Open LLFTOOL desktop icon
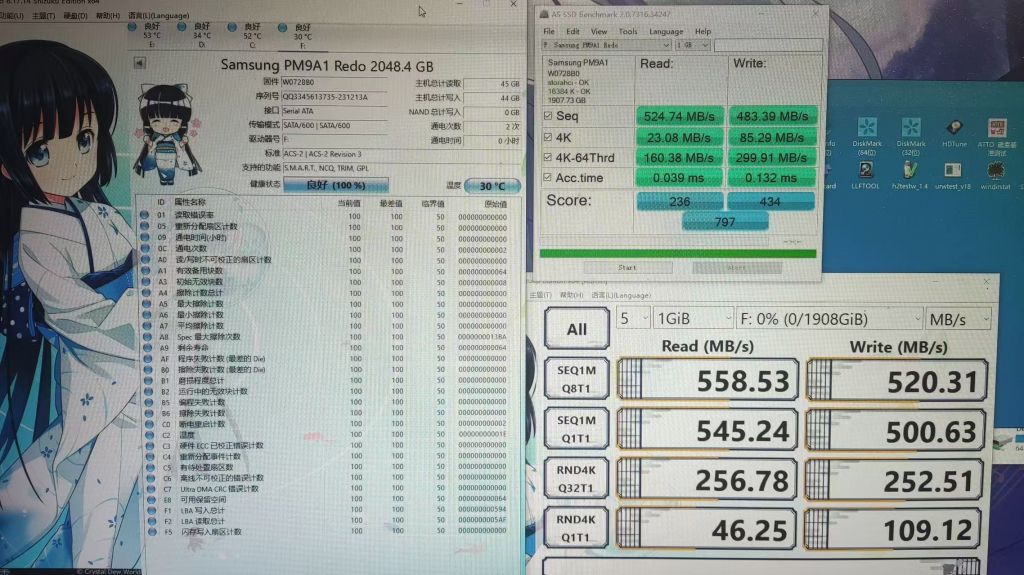Viewport: 1024px width, 575px height. [865, 175]
